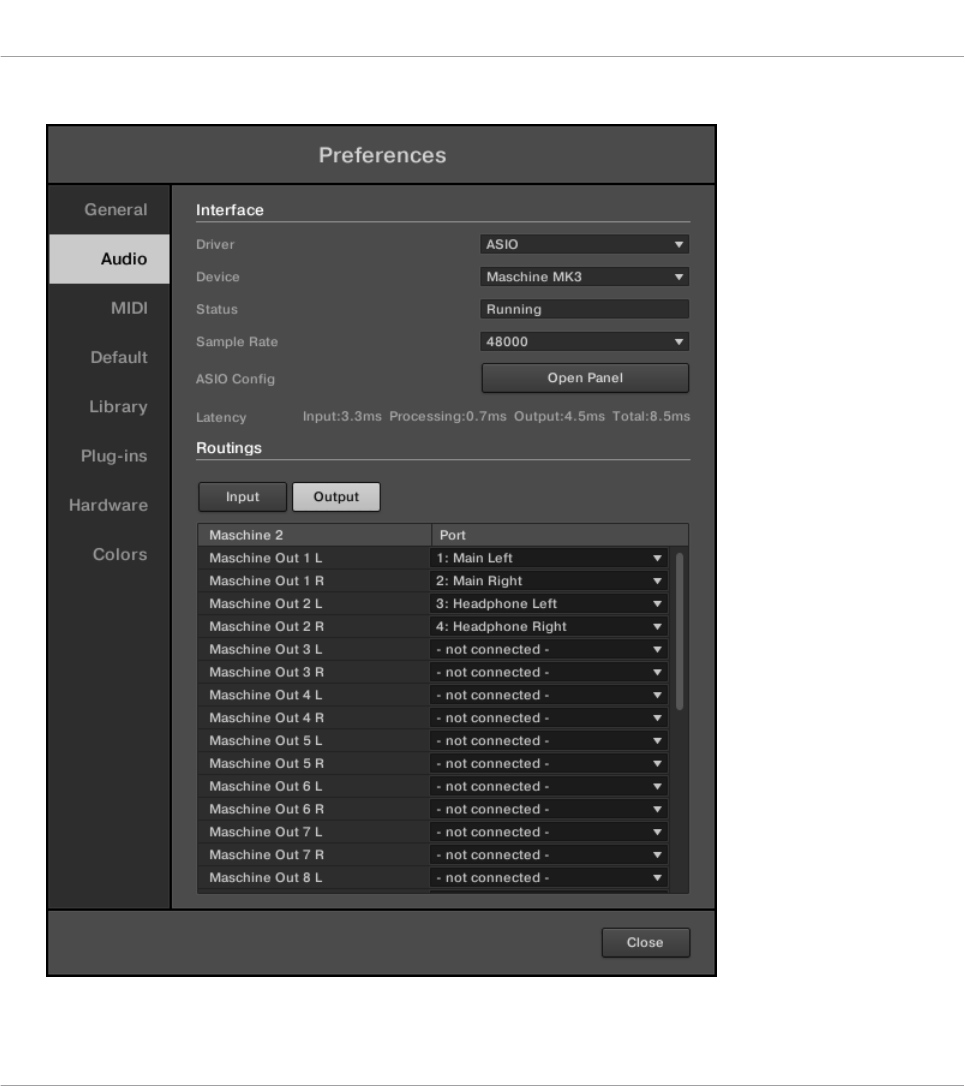Pick a port for Maschine Out 4 L
Viewport: 965px width, 1086px height.
549,695
